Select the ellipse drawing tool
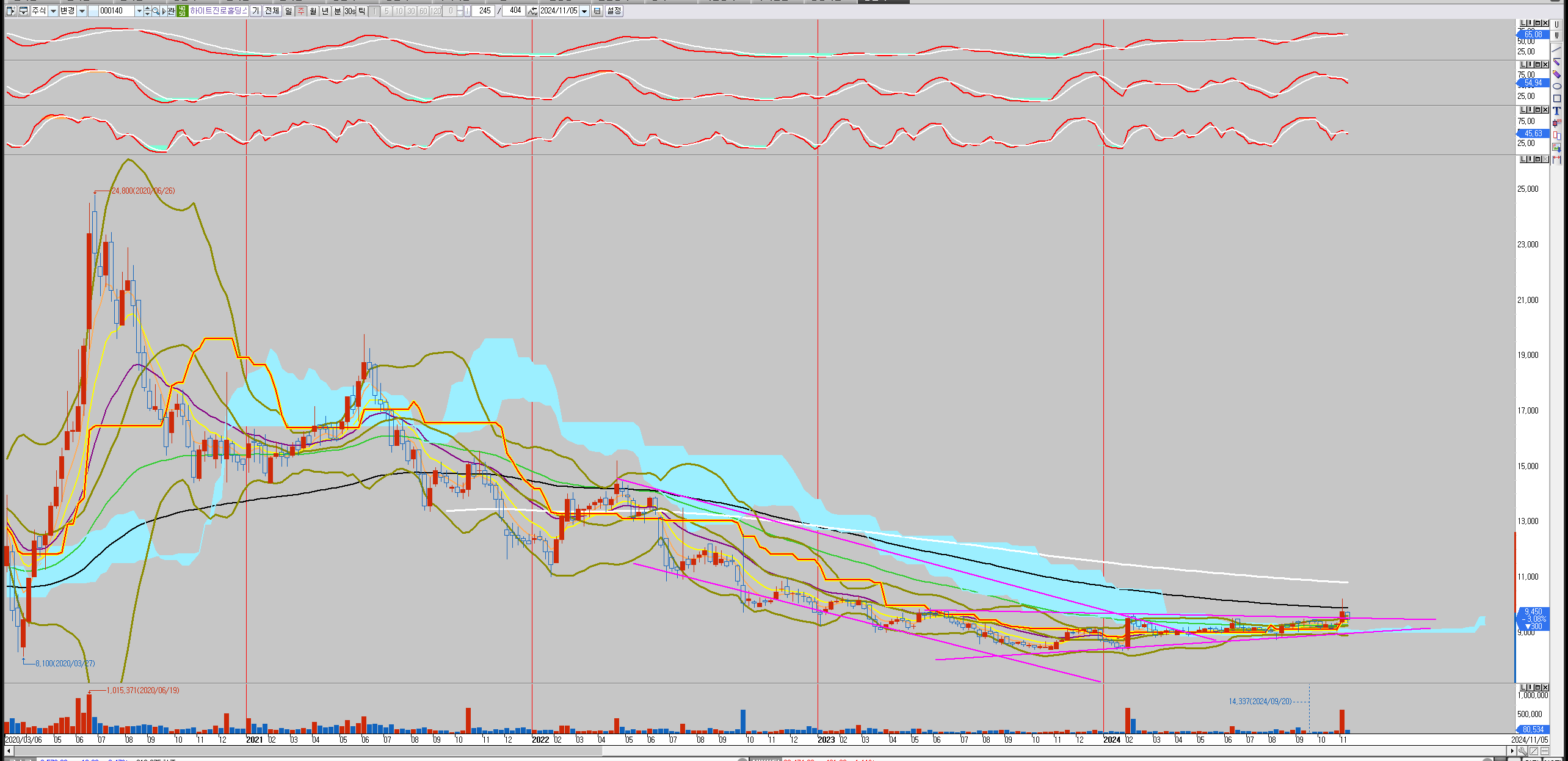 [x=1556, y=86]
